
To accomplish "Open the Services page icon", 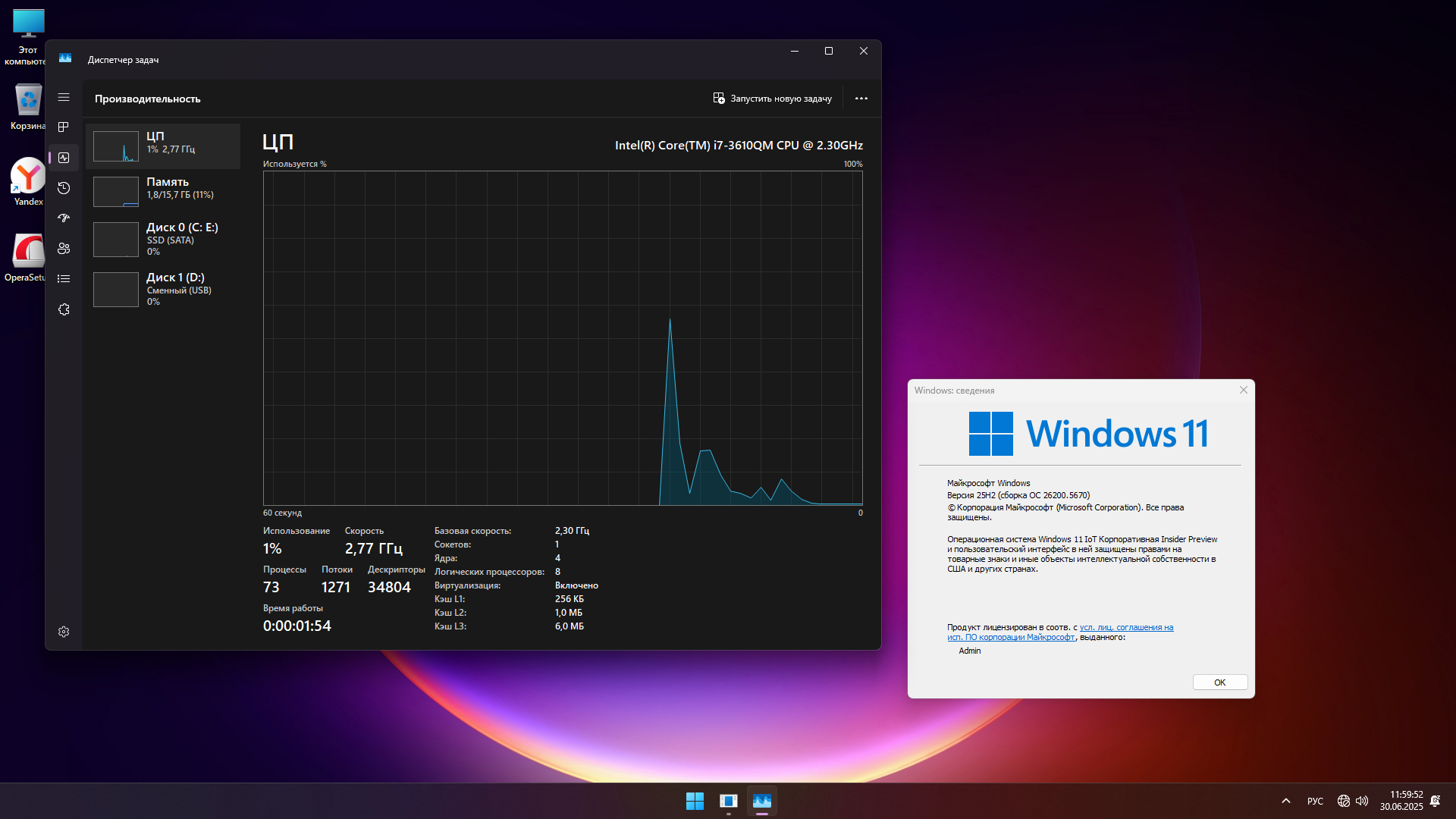I will click(64, 309).
